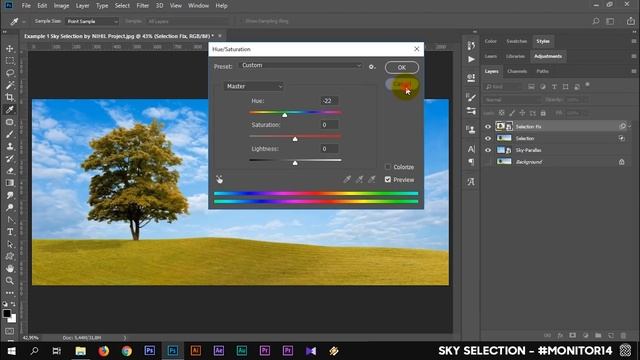Select the Lasso tool

click(10, 73)
